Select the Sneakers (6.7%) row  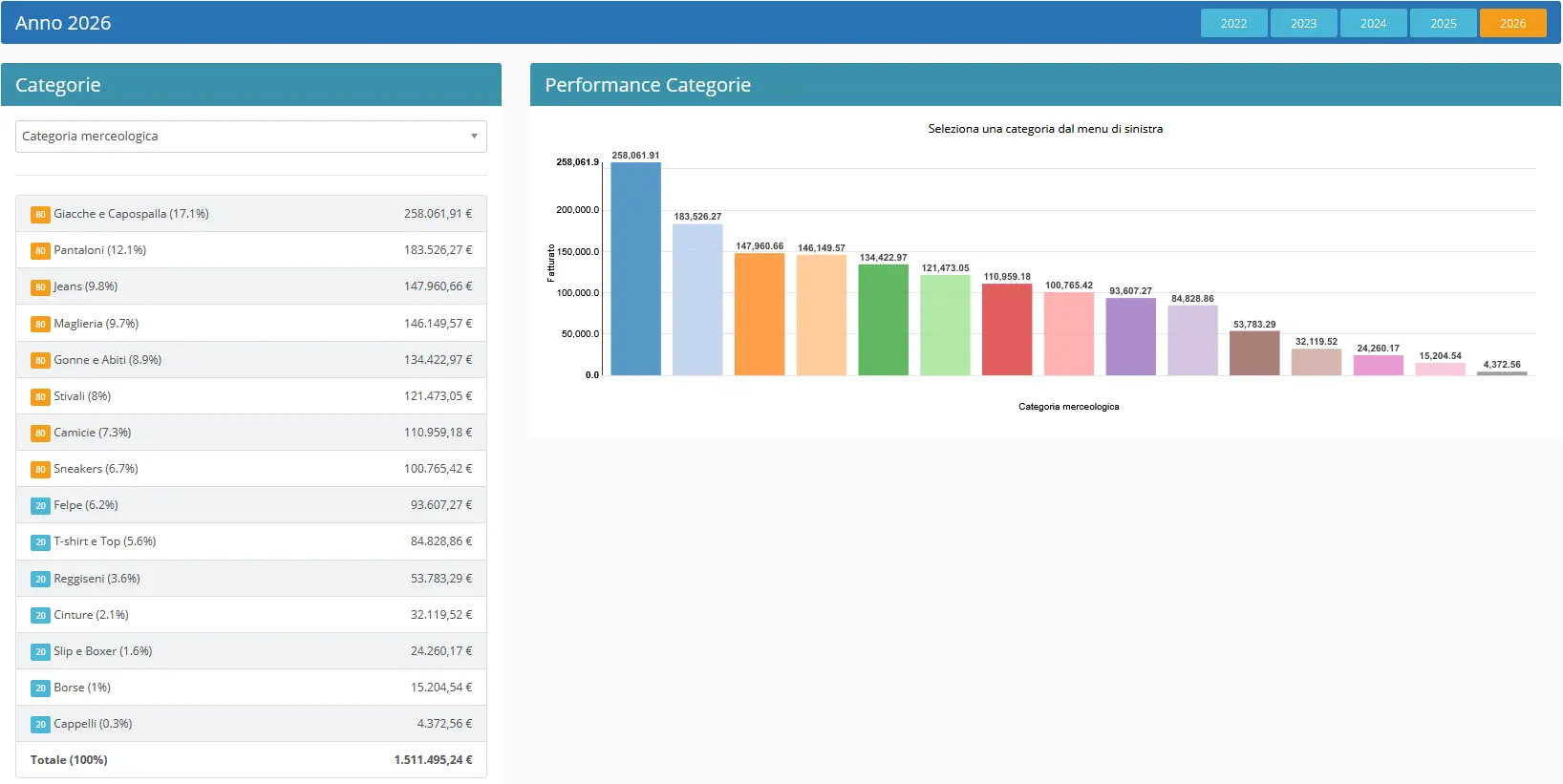point(251,469)
